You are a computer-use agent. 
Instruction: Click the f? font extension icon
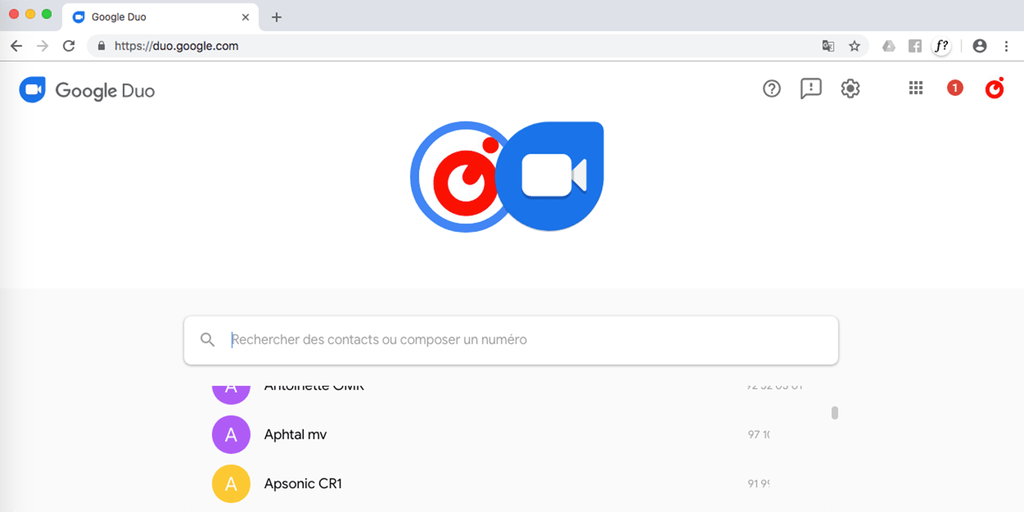tap(941, 46)
